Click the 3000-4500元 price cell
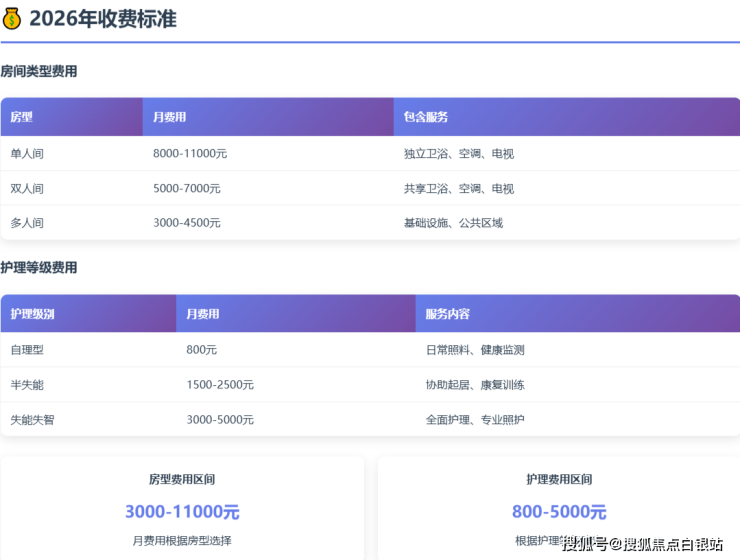Viewport: 740px width, 560px height. (187, 223)
